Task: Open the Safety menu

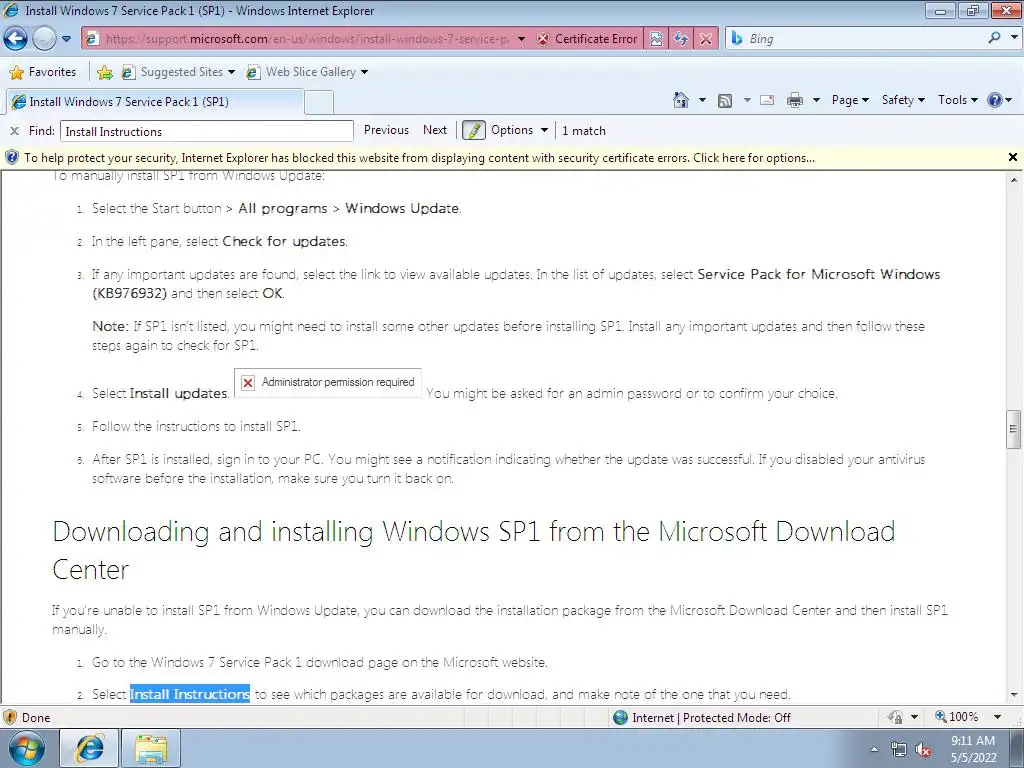Action: pyautogui.click(x=903, y=100)
